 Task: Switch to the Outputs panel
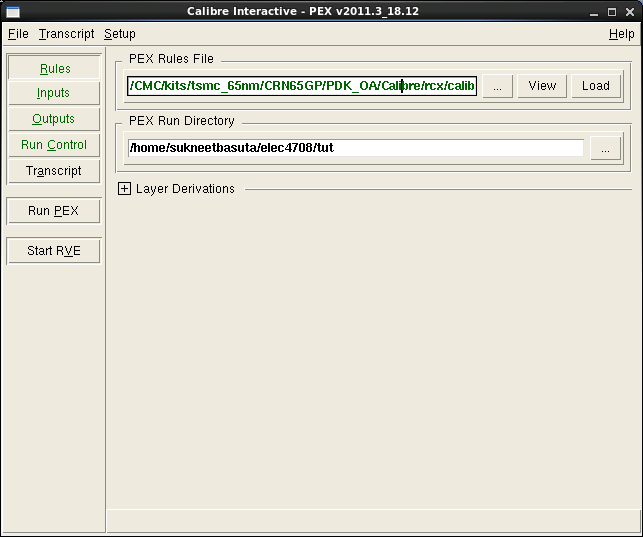[54, 119]
